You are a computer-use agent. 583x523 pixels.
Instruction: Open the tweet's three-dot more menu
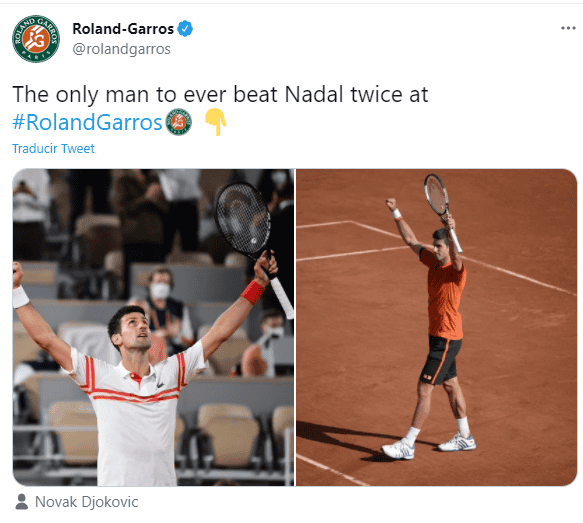(x=568, y=28)
